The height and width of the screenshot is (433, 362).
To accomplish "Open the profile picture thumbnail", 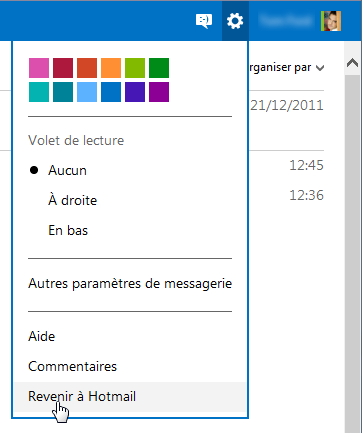I will tap(331, 21).
